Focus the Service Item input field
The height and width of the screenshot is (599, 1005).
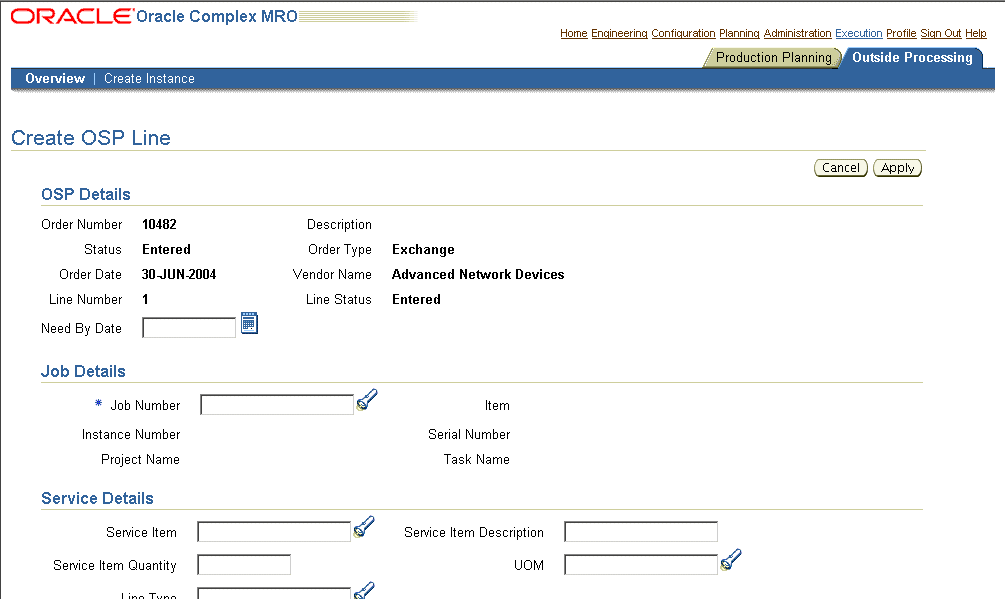274,532
